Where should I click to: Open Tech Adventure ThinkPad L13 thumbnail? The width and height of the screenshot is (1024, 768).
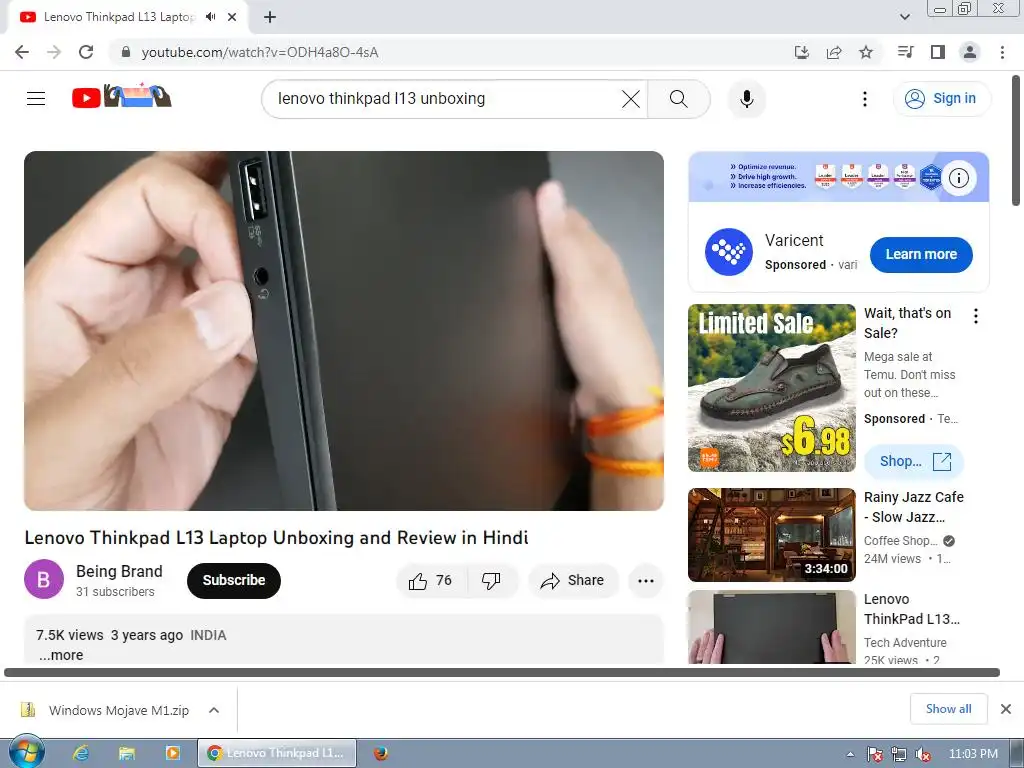click(x=771, y=627)
